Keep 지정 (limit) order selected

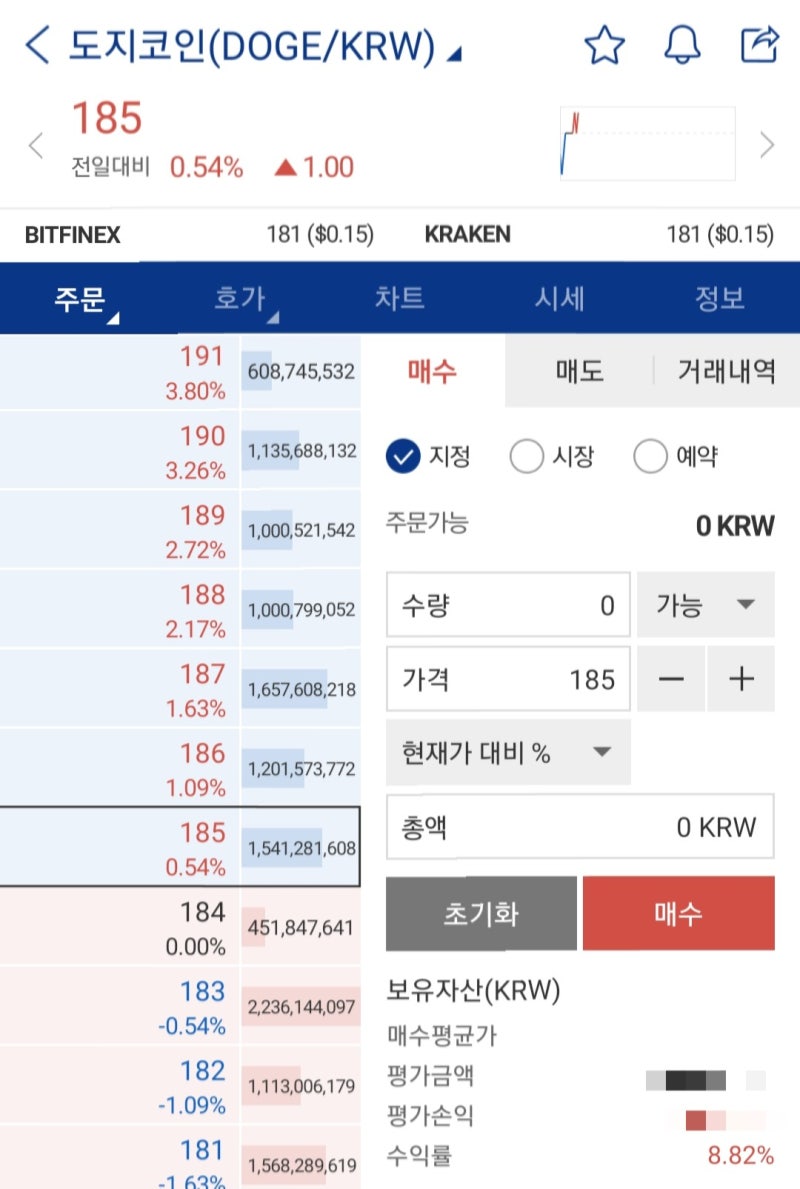404,455
